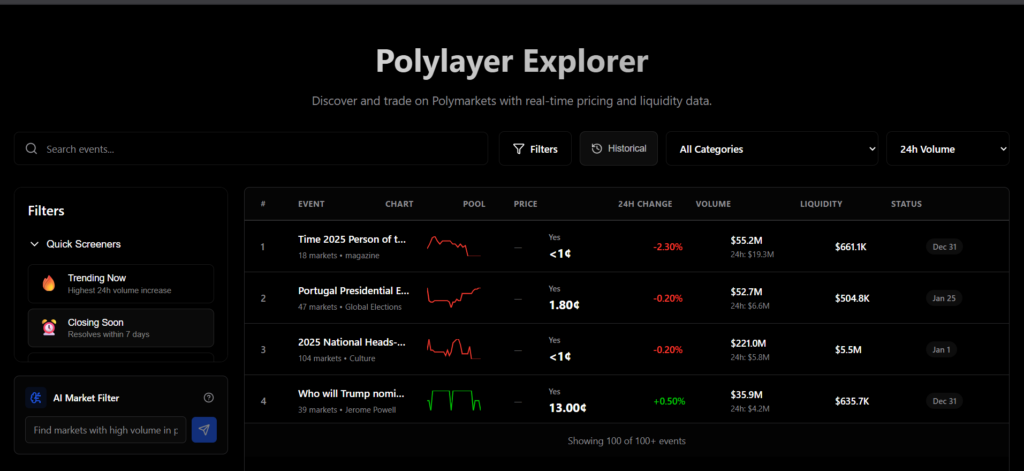The image size is (1024, 471).
Task: Click the $221.0M volume value
Action: click(748, 343)
